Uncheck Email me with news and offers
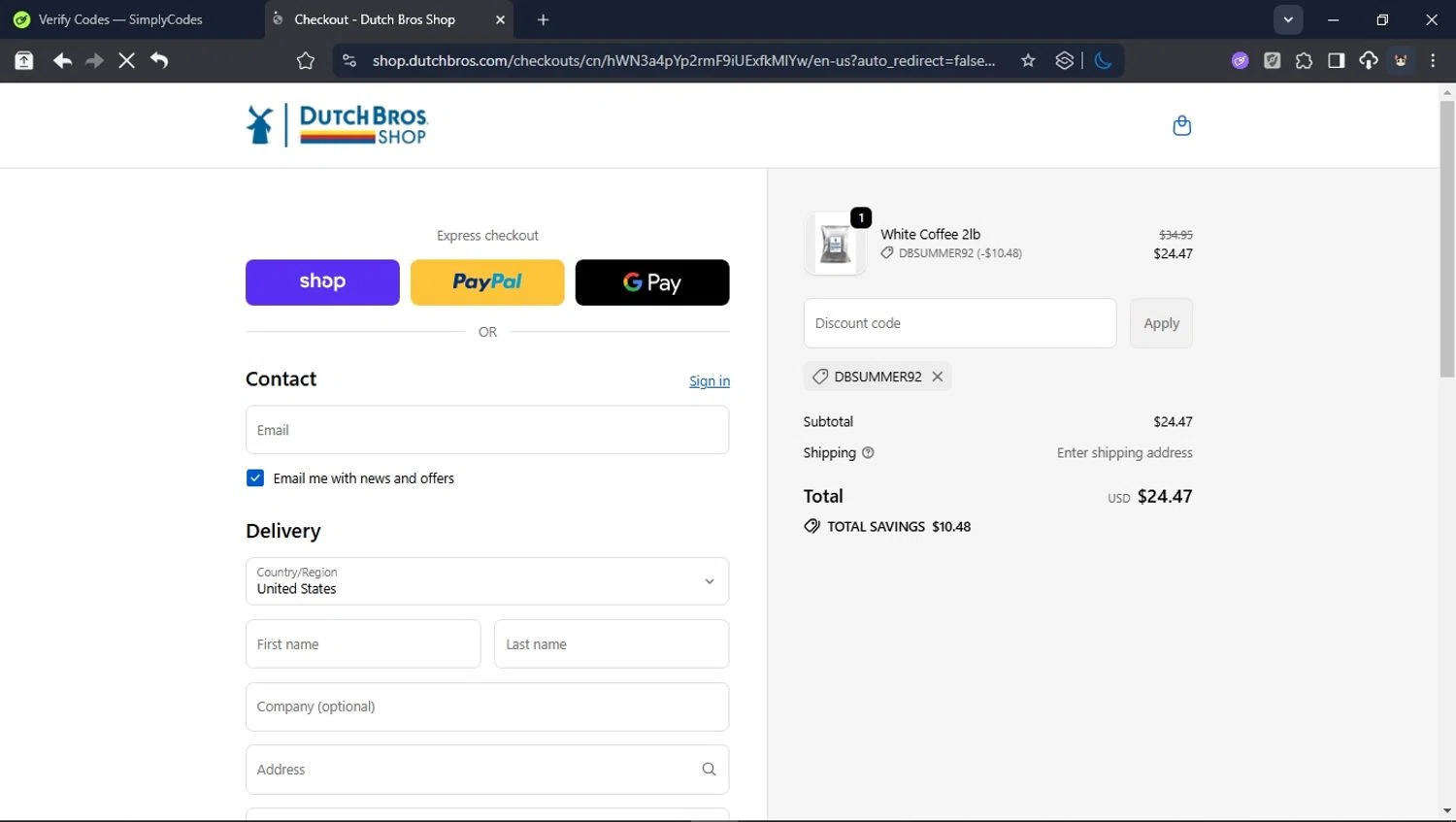 point(255,477)
